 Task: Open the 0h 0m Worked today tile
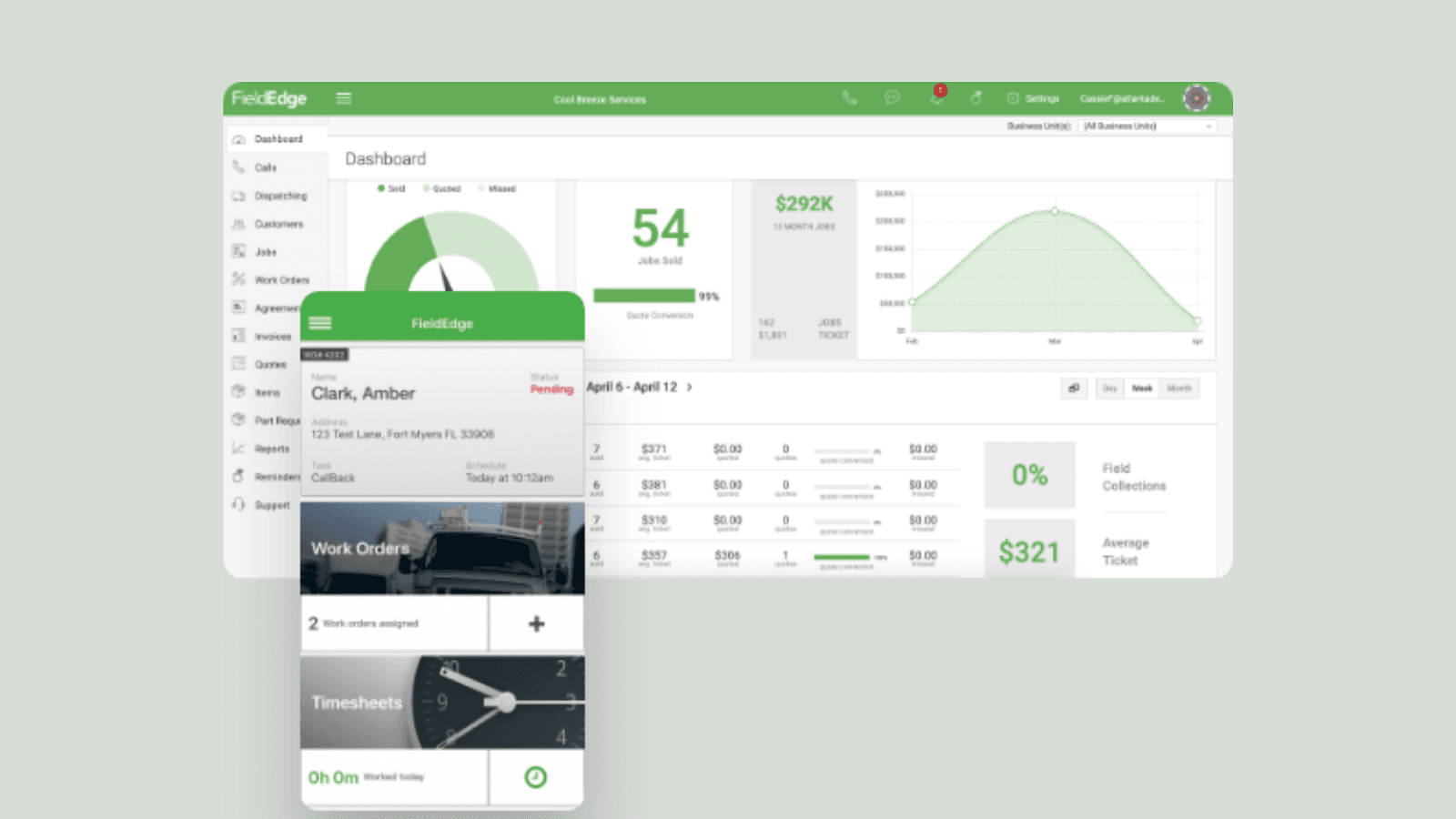[x=394, y=777]
